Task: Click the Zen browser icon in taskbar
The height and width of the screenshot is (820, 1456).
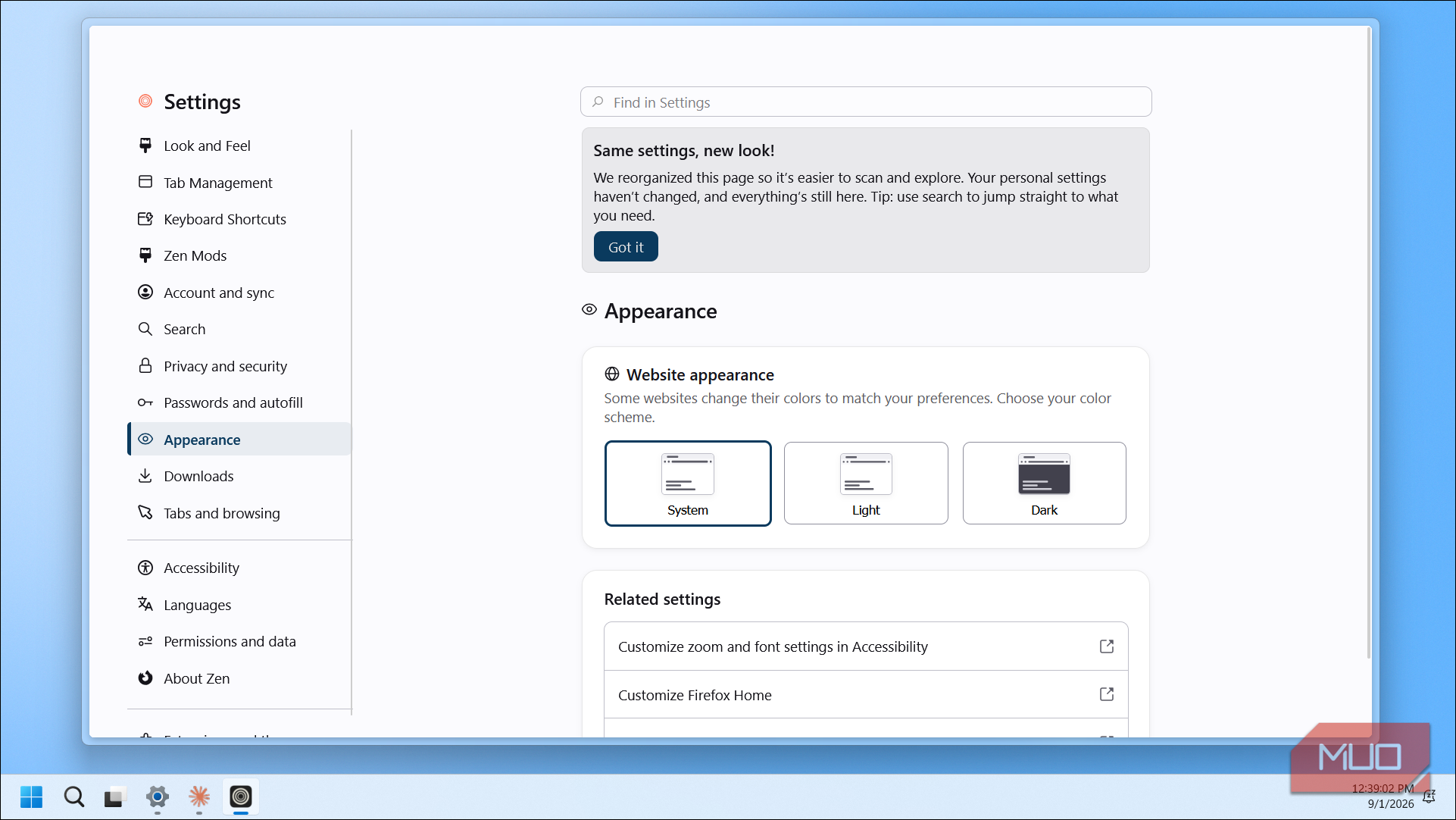Action: tap(241, 797)
